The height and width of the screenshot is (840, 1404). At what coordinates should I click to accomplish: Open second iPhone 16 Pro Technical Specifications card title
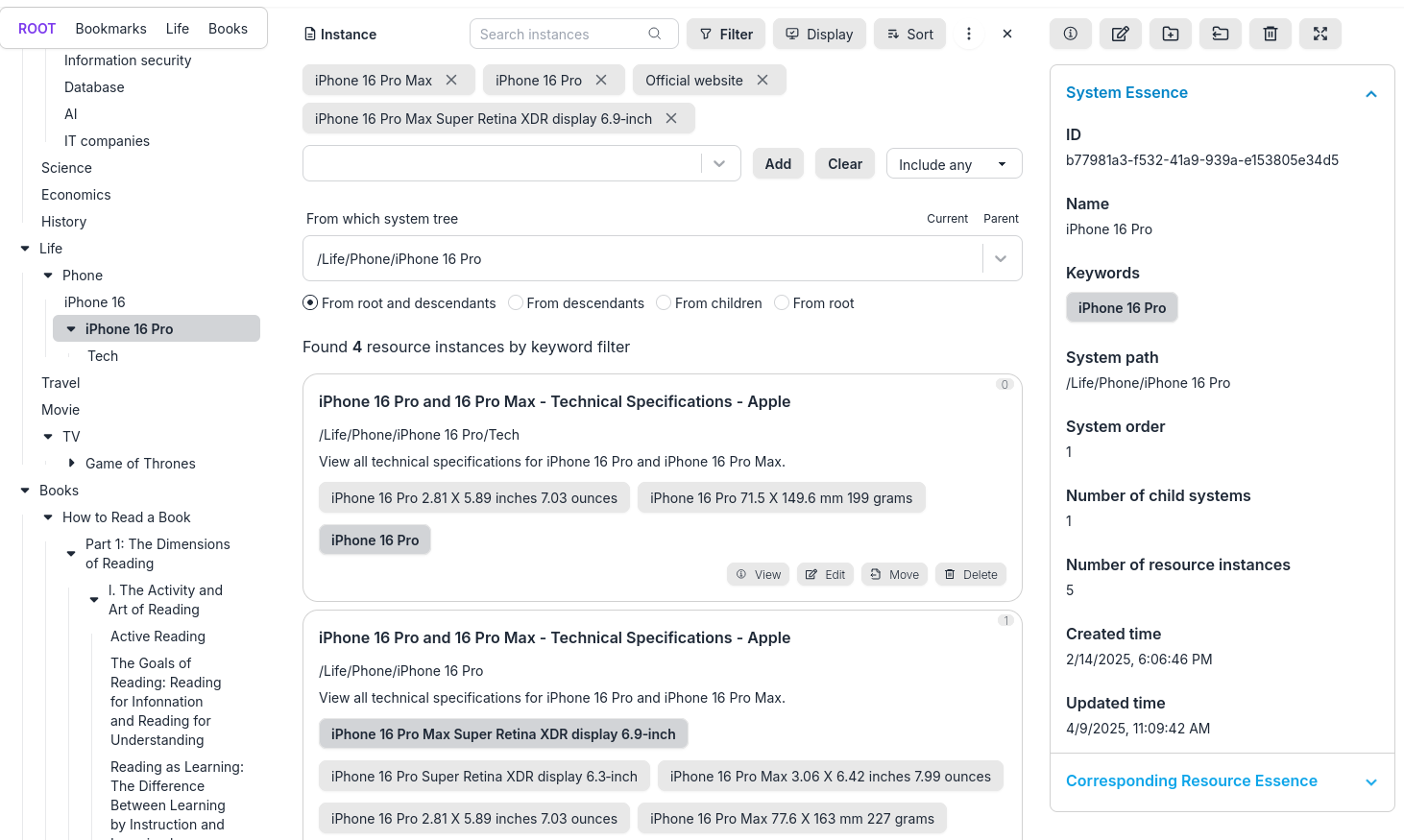click(x=554, y=637)
